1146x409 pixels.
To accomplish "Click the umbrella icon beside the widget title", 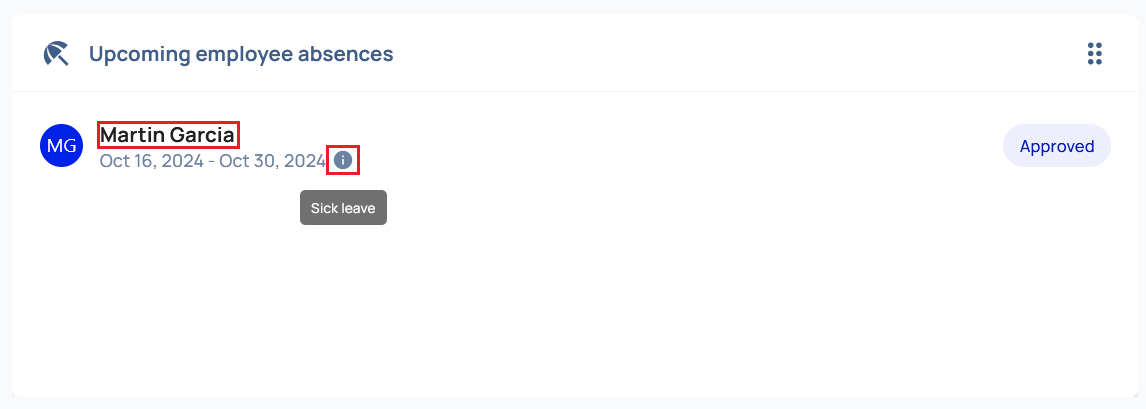I will (56, 53).
